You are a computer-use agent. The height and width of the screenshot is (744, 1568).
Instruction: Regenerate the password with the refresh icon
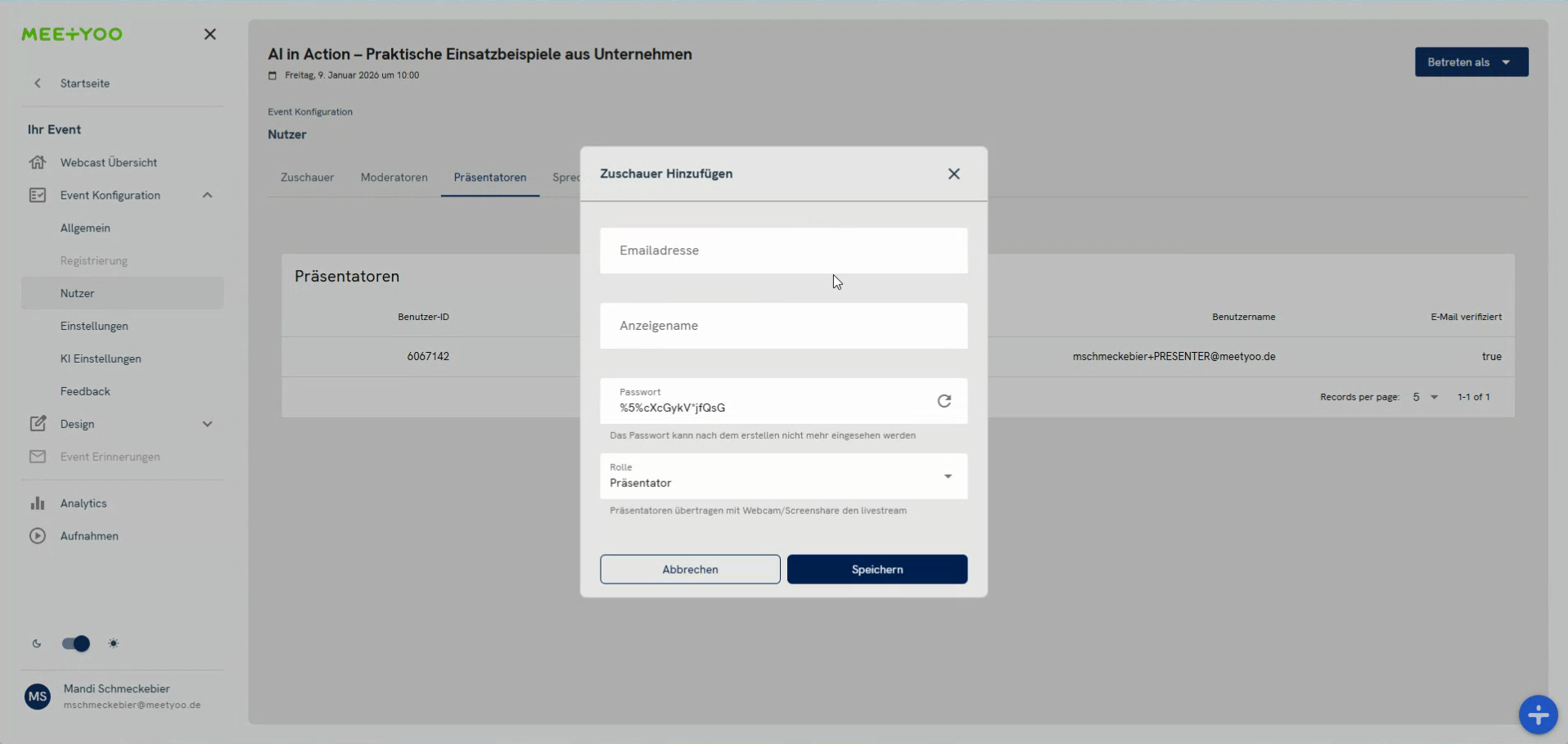coord(945,400)
